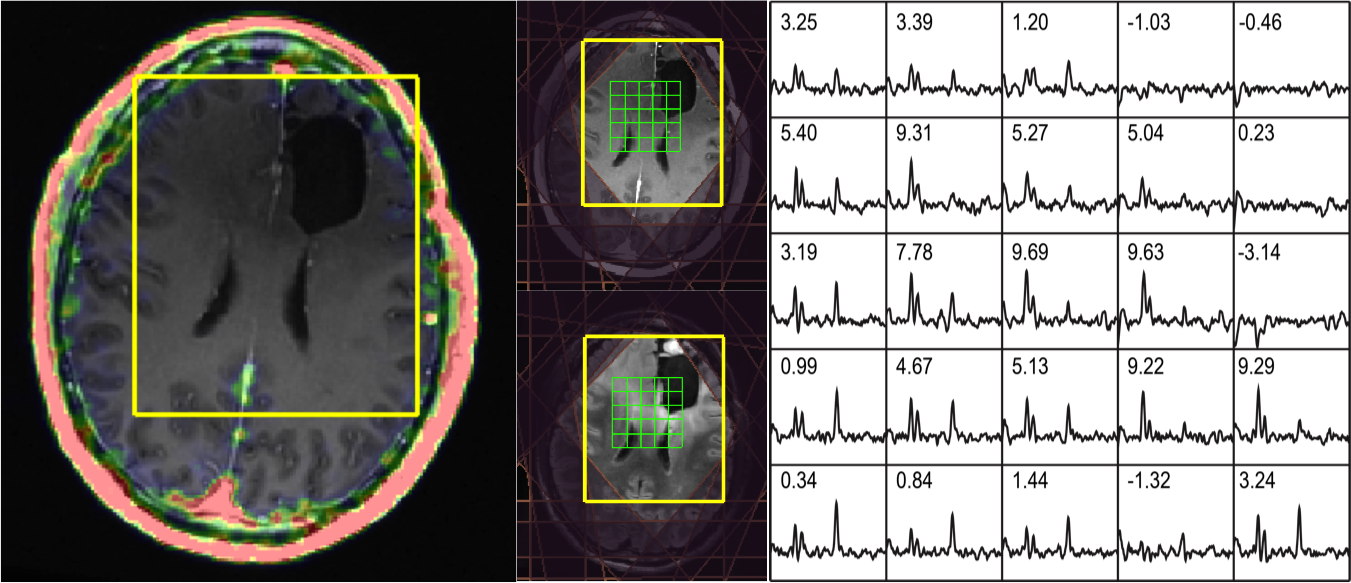Choose spectrum in first row, third column
1351x583 pixels.
click(1060, 60)
